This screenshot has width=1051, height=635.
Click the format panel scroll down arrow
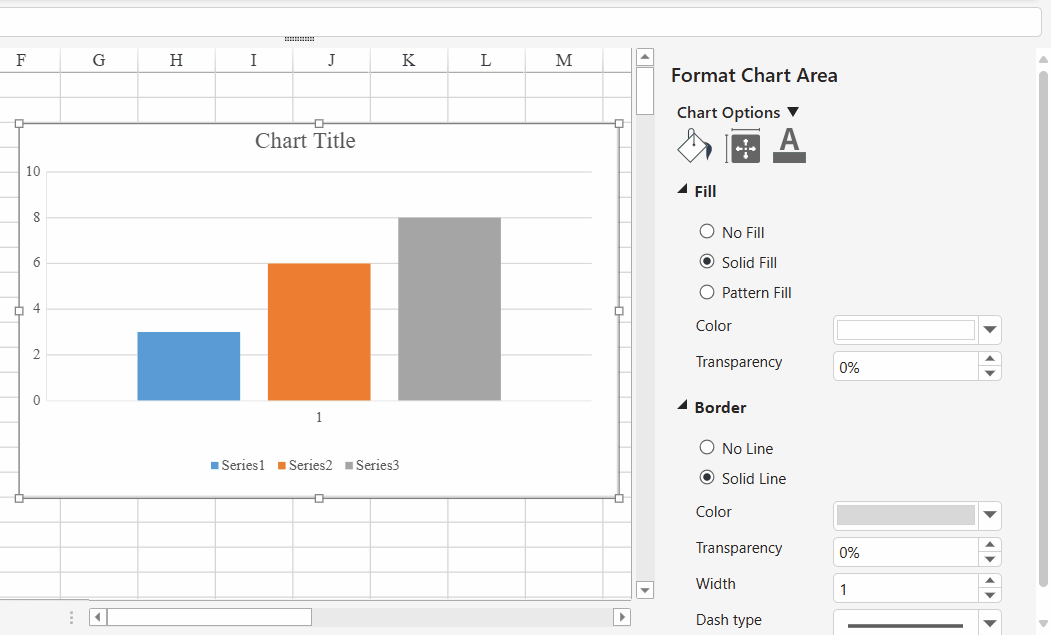[1043, 624]
